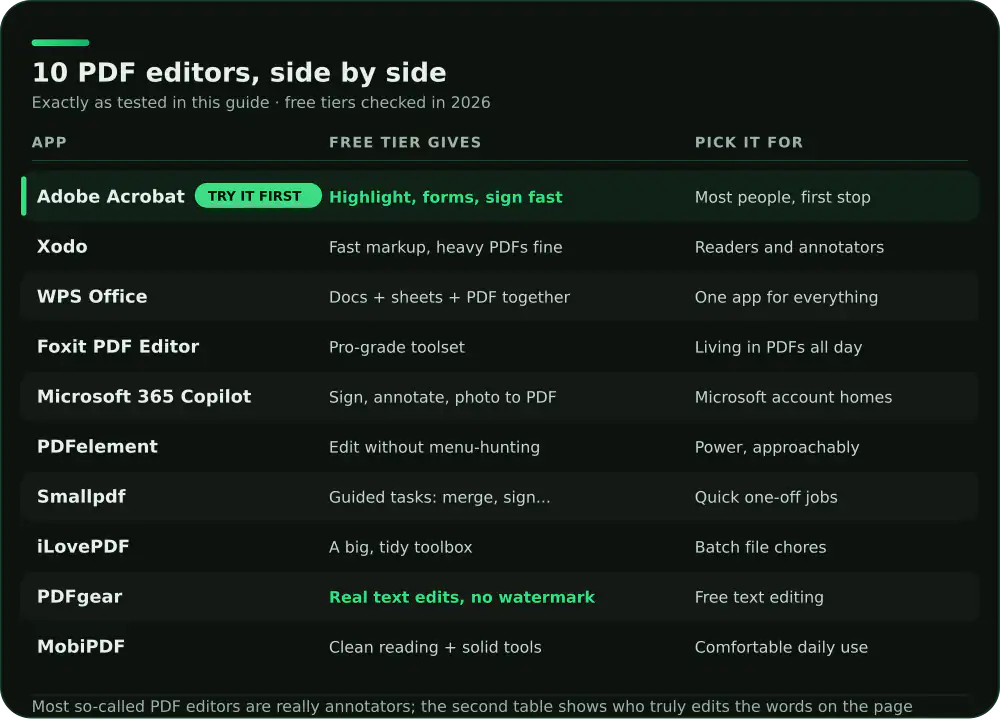Viewport: 1000px width, 719px height.
Task: Select the Foxit PDF Editor name
Action: [118, 346]
